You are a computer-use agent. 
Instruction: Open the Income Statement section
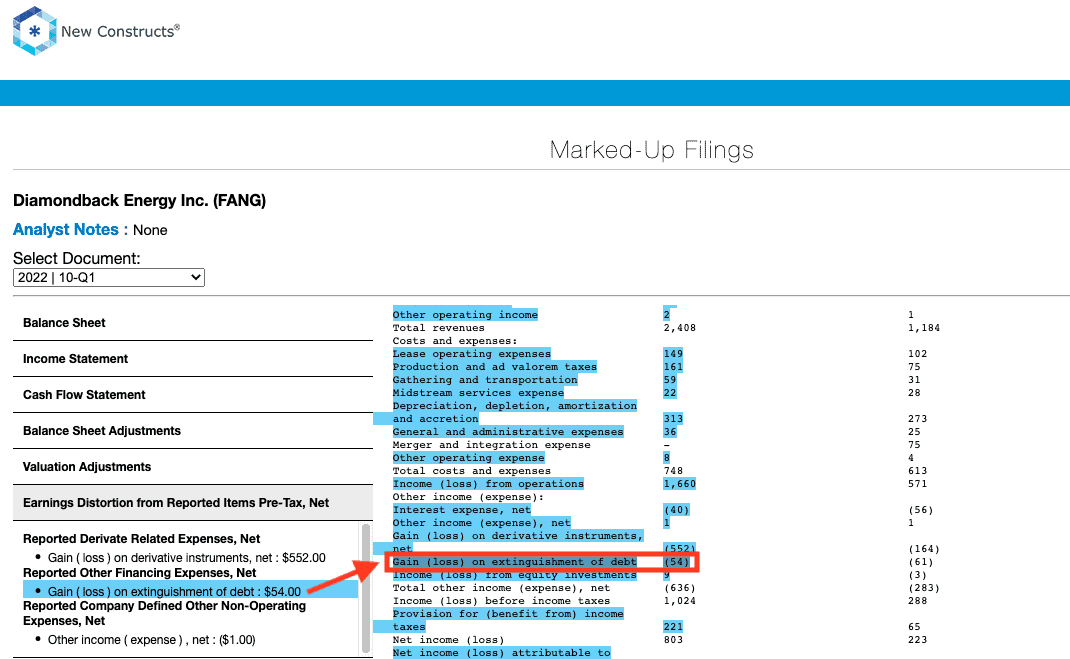(x=193, y=359)
